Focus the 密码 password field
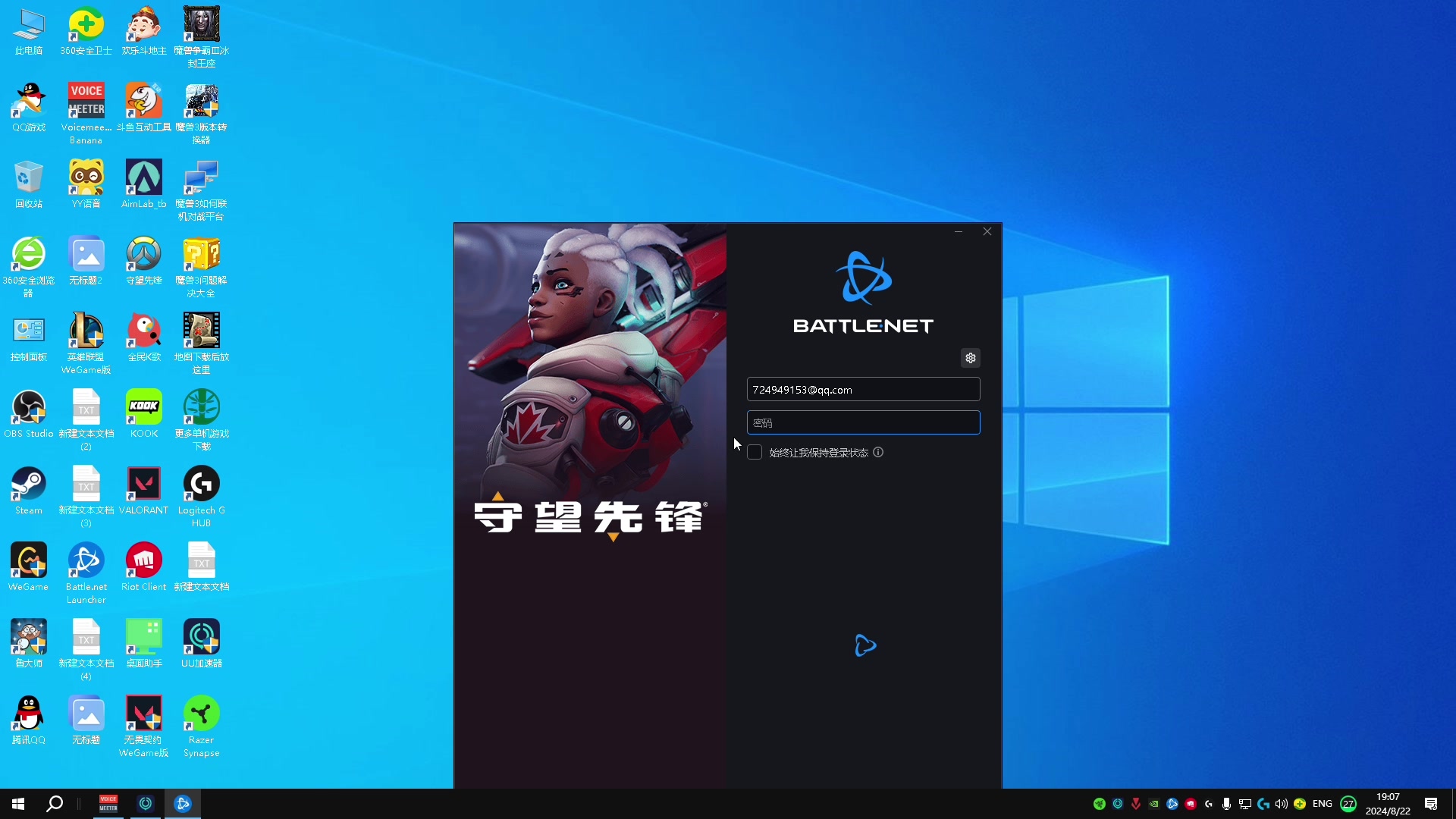 coord(863,422)
